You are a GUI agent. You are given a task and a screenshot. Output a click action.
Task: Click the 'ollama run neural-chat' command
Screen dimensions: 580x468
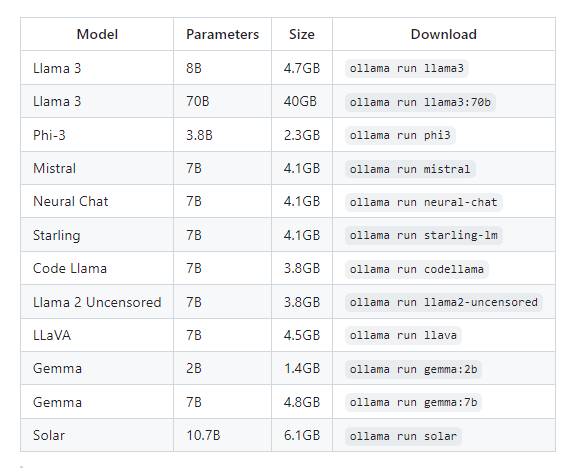pos(424,202)
